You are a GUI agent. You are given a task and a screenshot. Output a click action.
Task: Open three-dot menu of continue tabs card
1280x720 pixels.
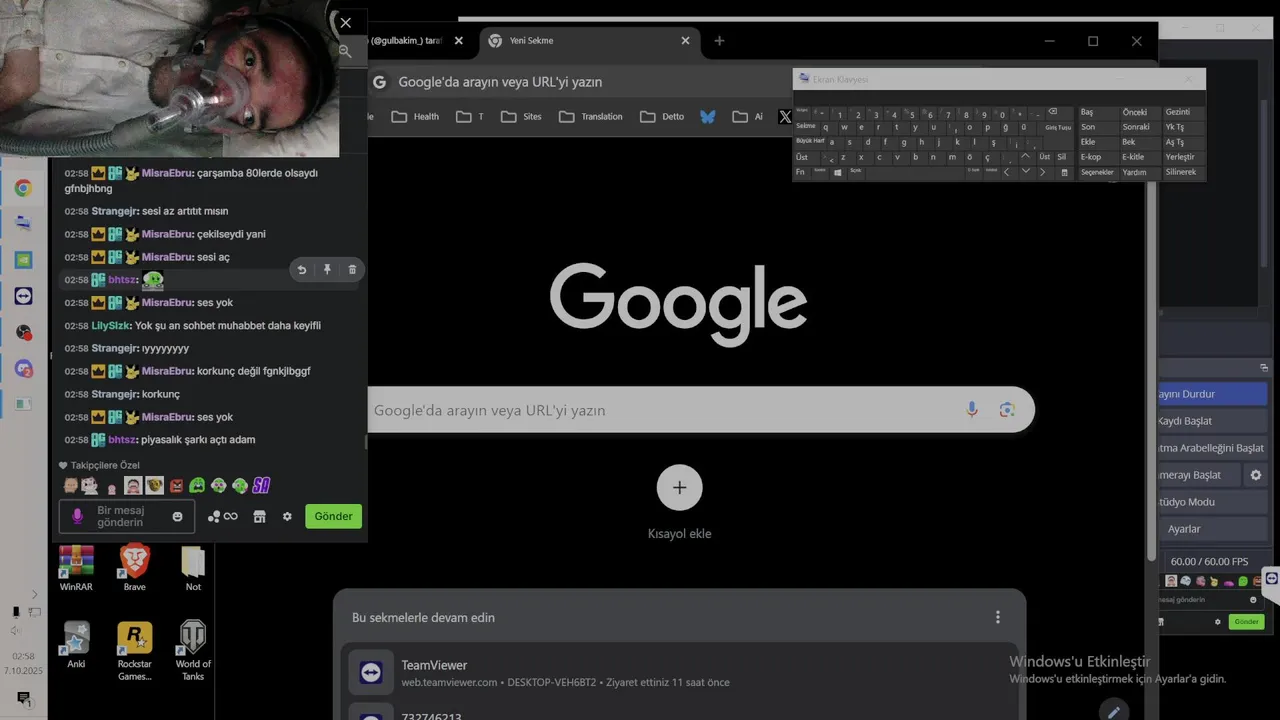click(997, 617)
